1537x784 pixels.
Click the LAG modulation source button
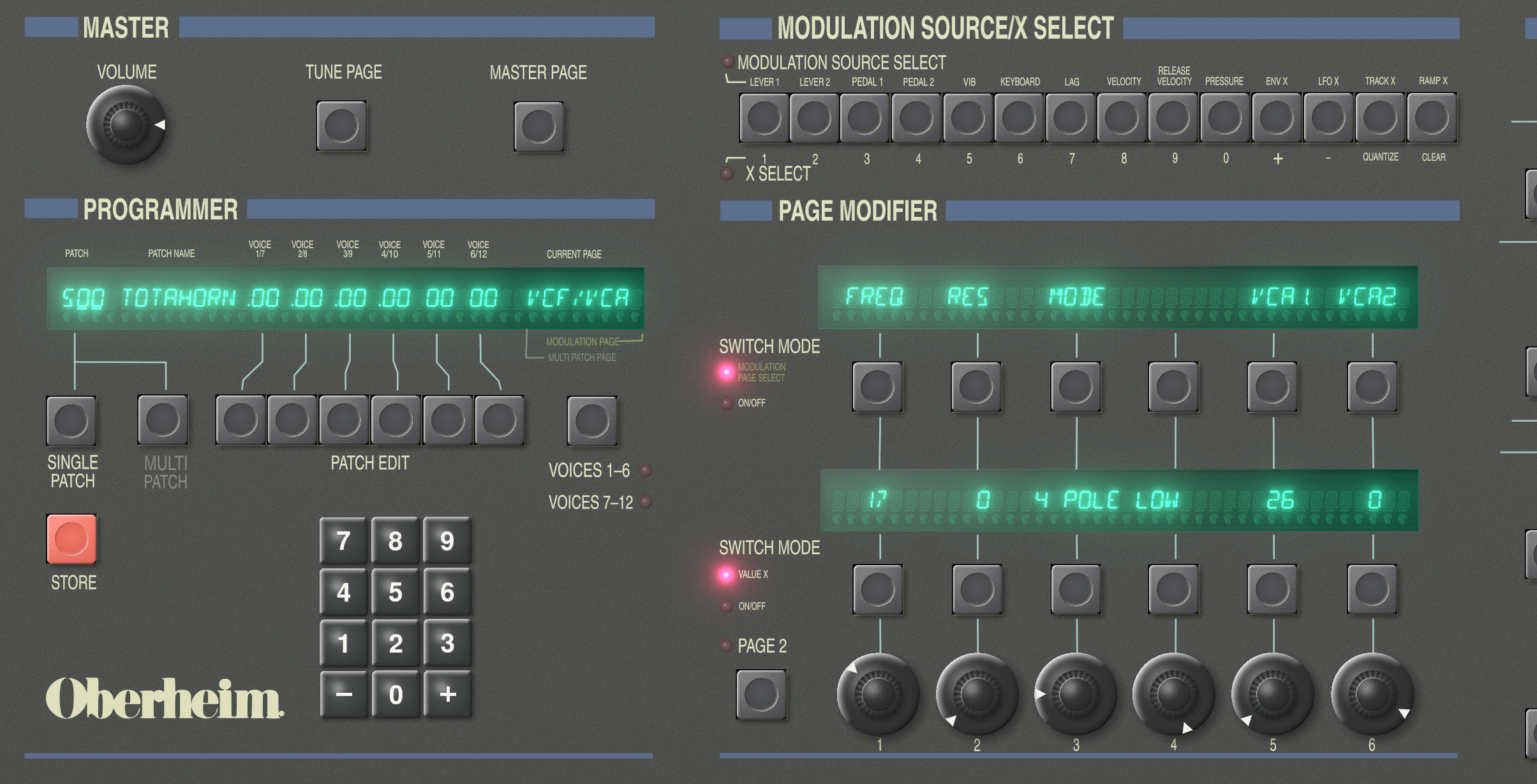1071,118
